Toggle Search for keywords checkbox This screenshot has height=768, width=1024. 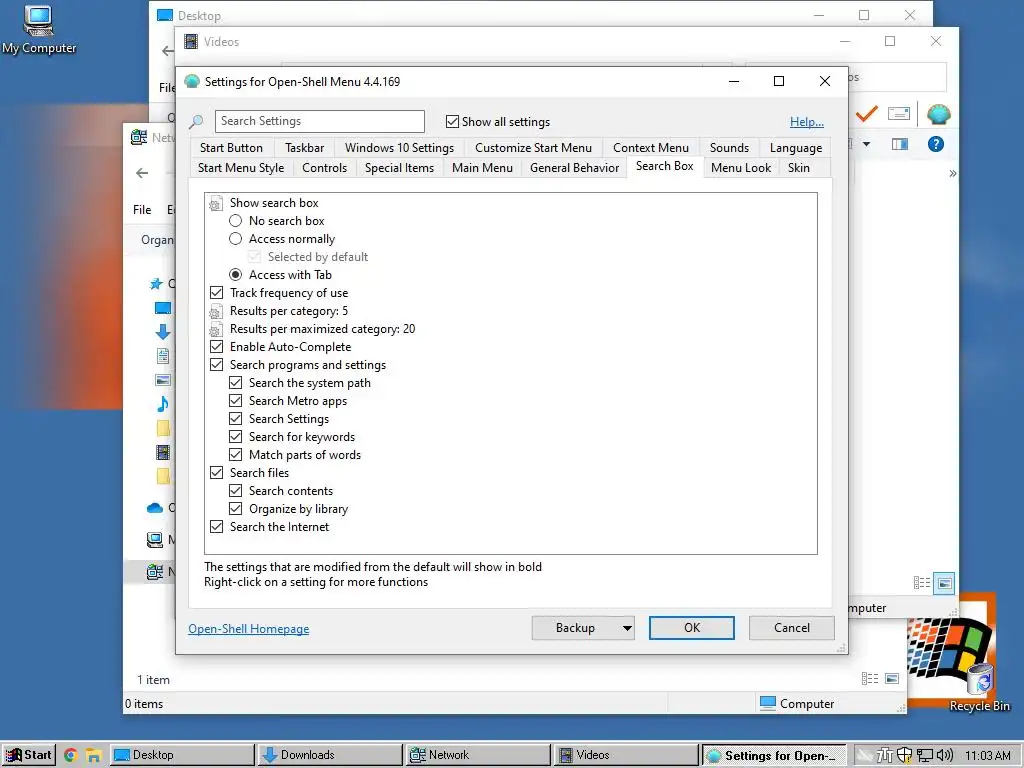(x=236, y=436)
